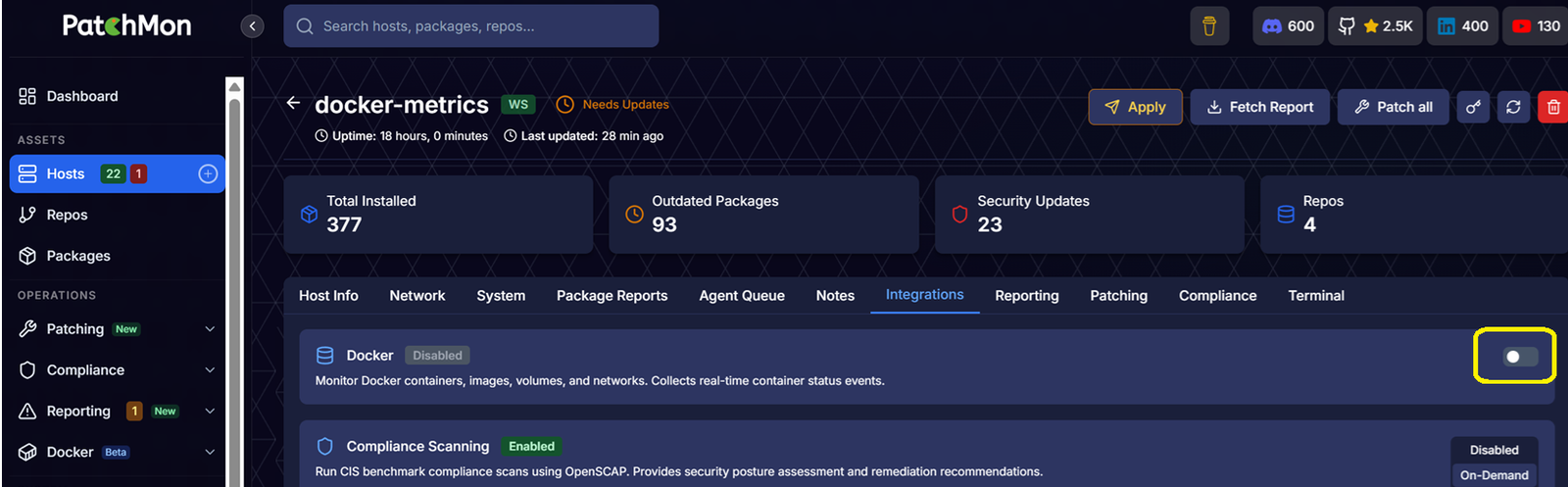The width and height of the screenshot is (1568, 487).
Task: Switch to the Notes tab
Action: click(835, 296)
